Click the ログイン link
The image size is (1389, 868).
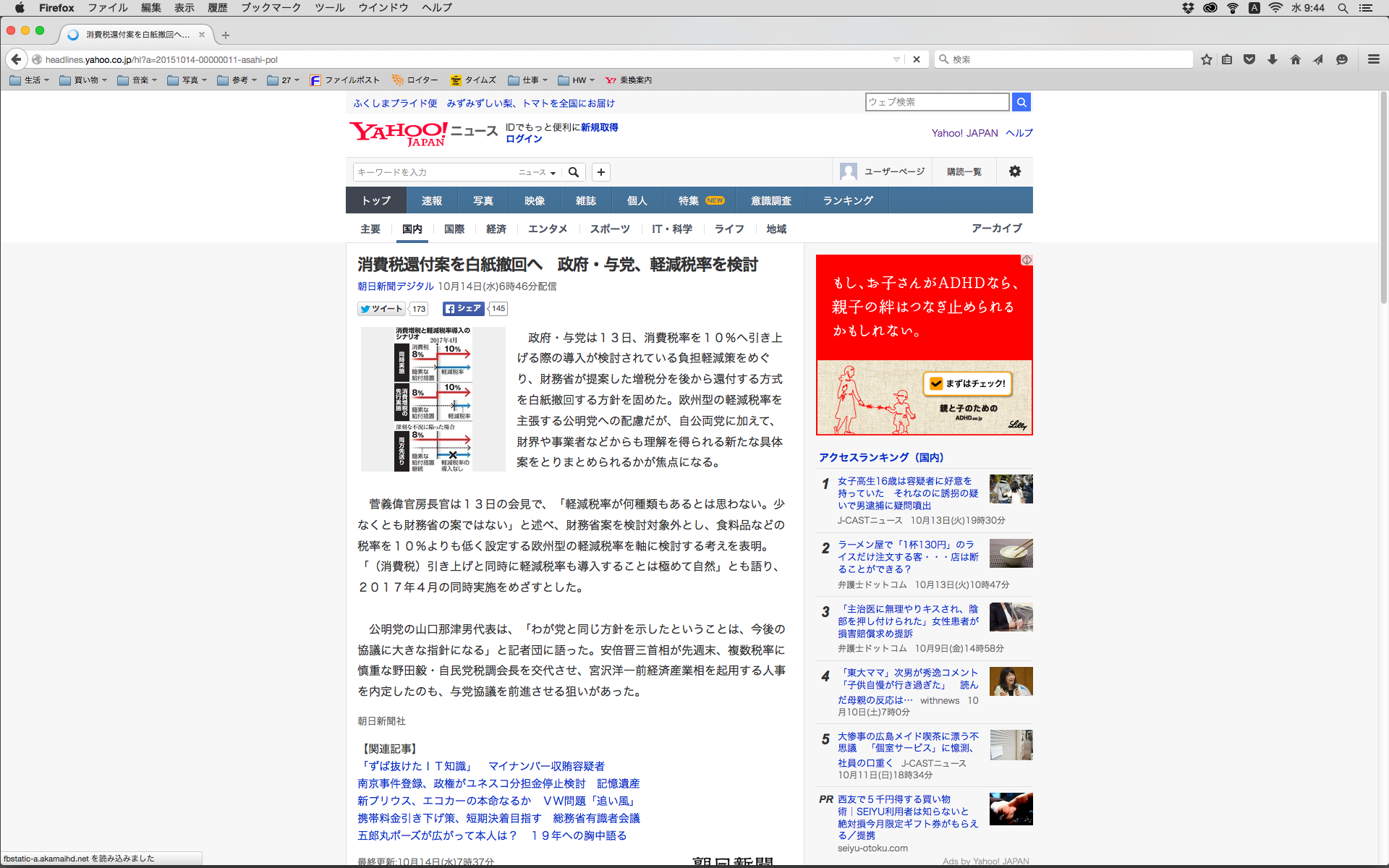(524, 139)
